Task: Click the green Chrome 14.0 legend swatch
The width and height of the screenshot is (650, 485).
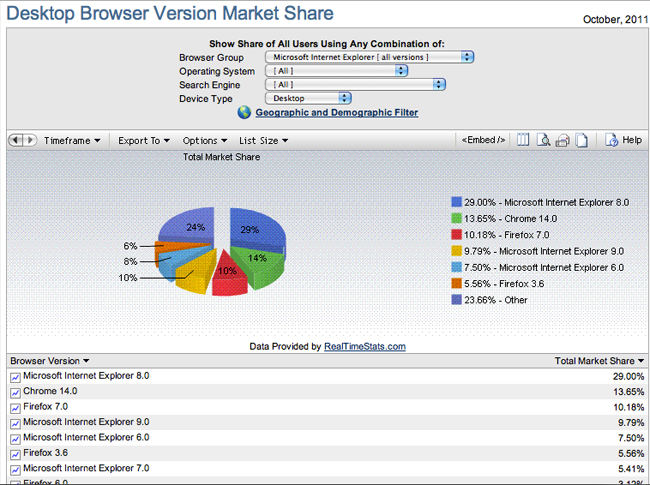Action: point(456,218)
